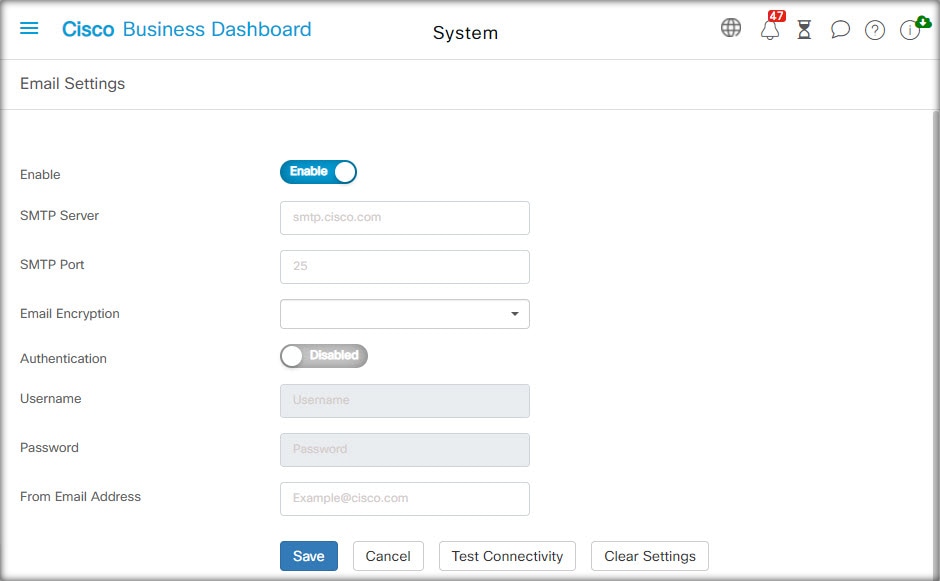Click the Username label text
The width and height of the screenshot is (940, 581).
[50, 399]
